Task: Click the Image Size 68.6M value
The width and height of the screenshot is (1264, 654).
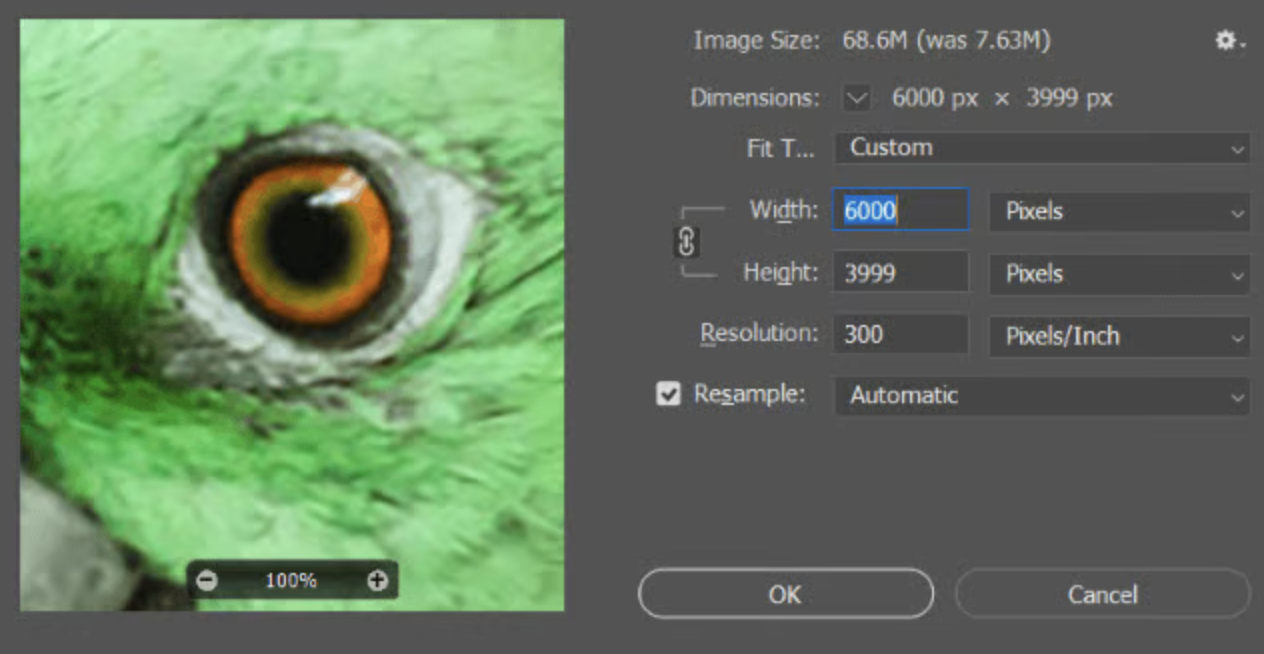Action: 946,41
